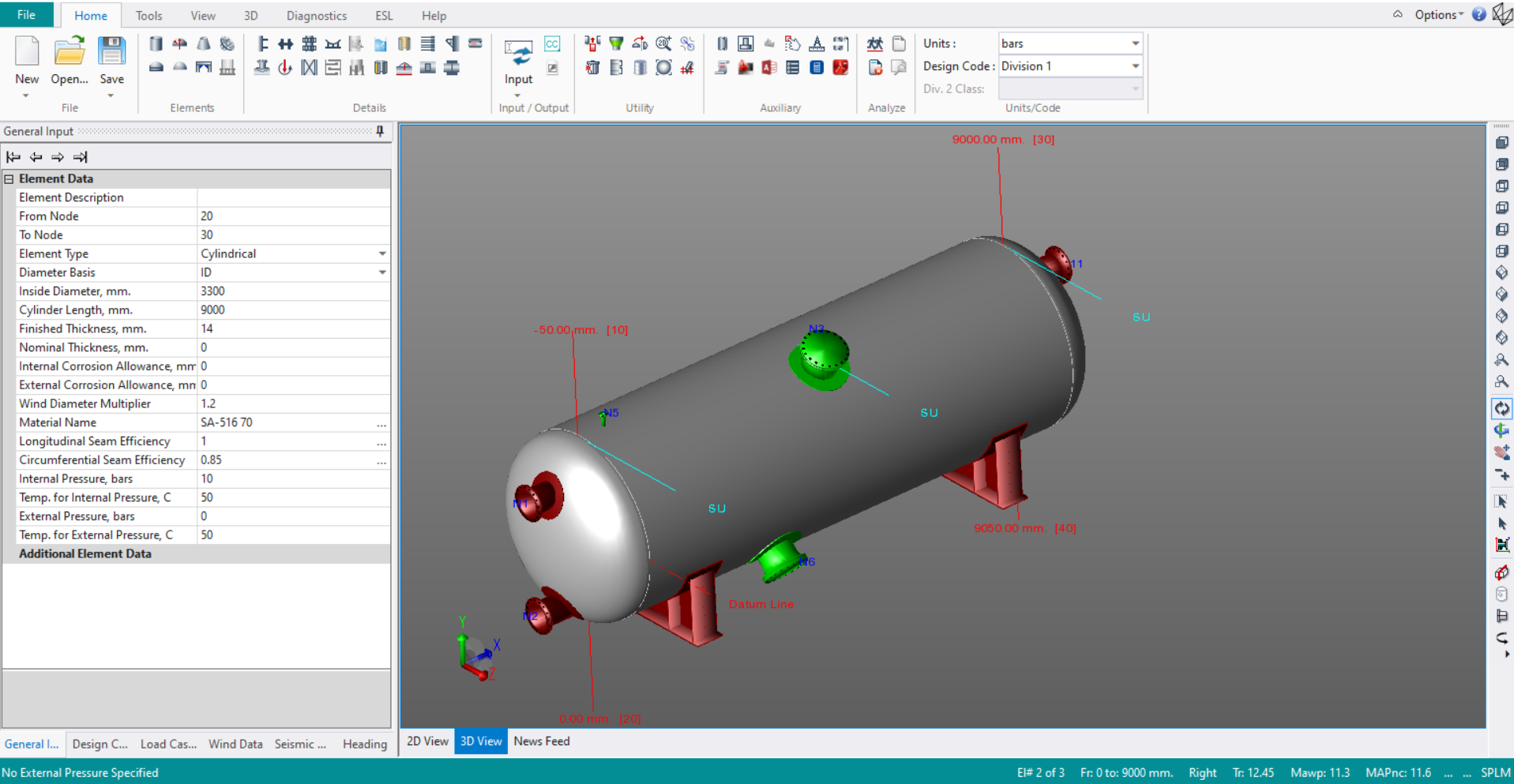
Task: Click the red PDF export icon
Action: pyautogui.click(x=840, y=68)
